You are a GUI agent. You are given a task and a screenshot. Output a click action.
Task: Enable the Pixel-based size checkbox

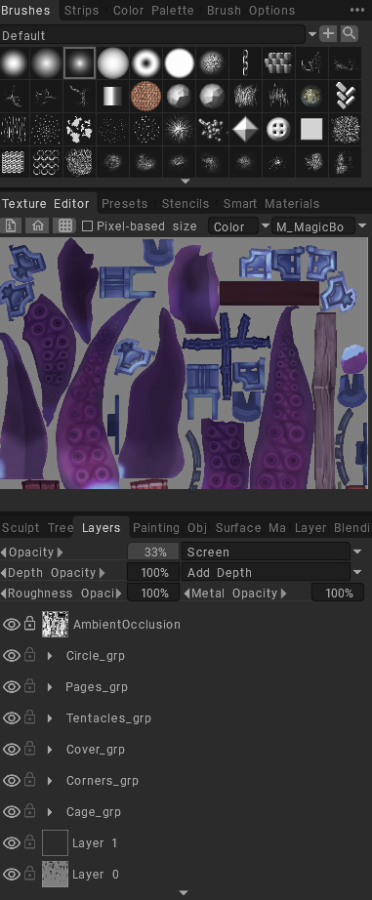click(87, 226)
